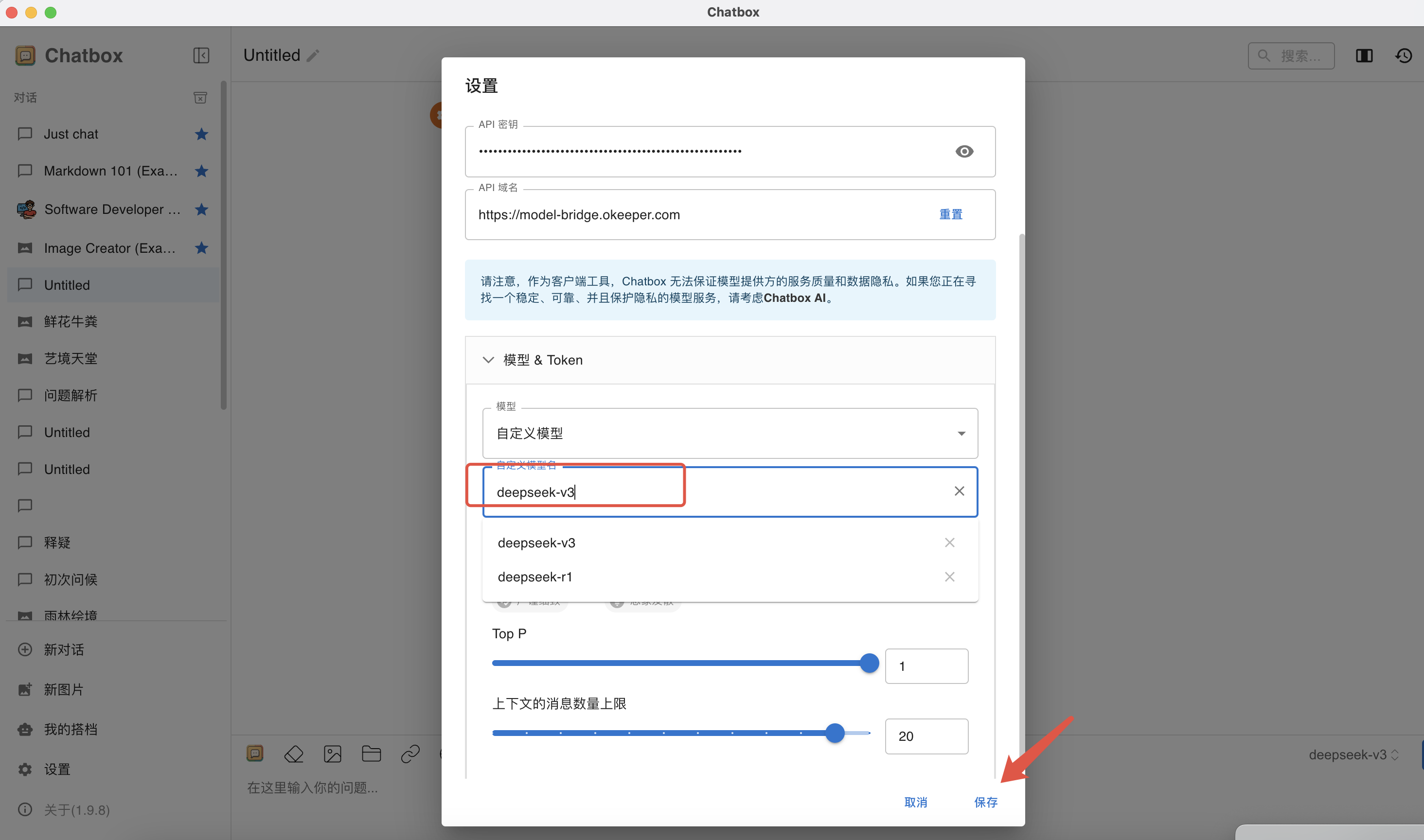Collapse the sidebar using the panel icon
Image resolution: width=1424 pixels, height=840 pixels.
coord(201,55)
